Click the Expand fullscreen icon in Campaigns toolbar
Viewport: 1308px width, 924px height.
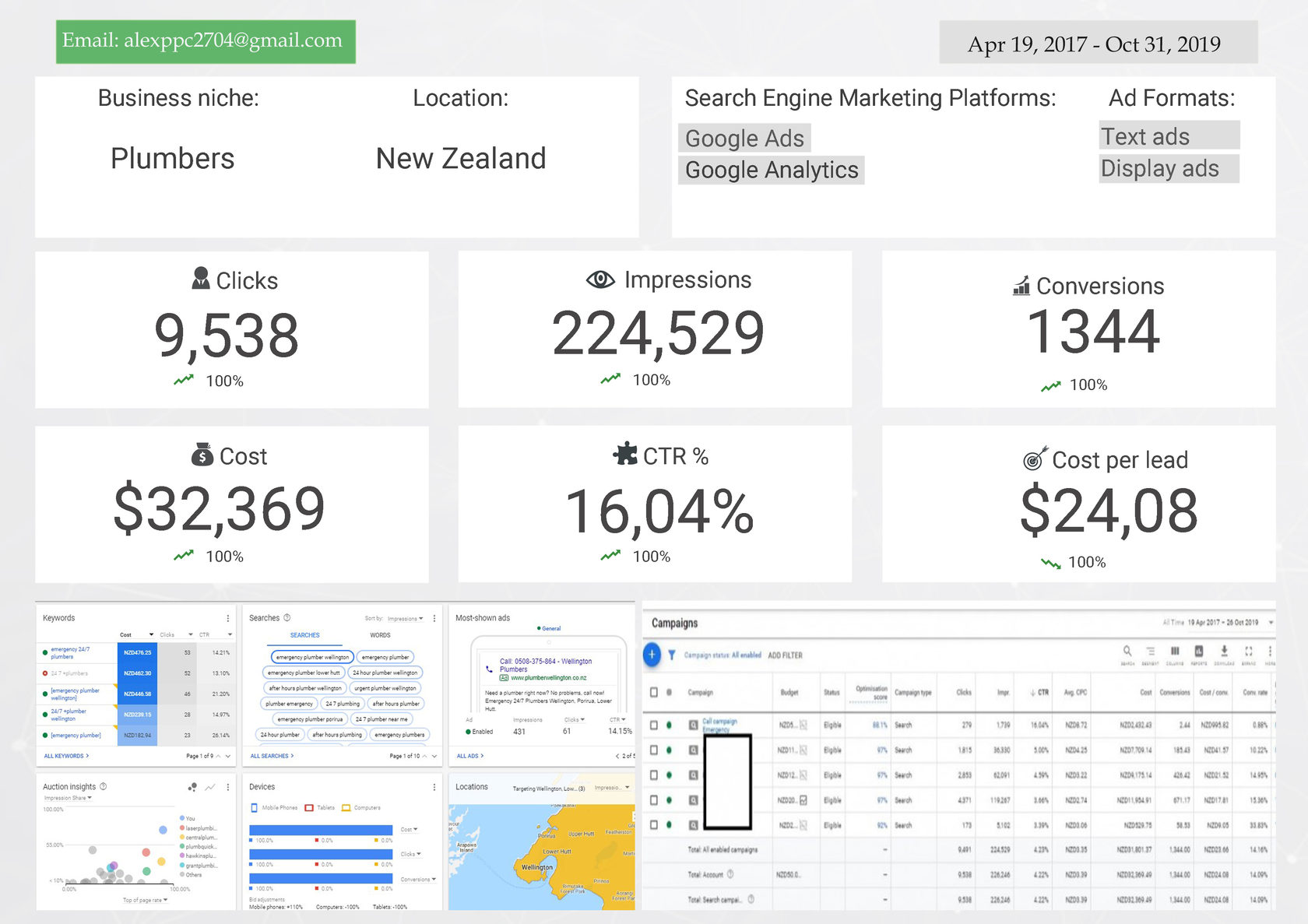pos(1248,651)
